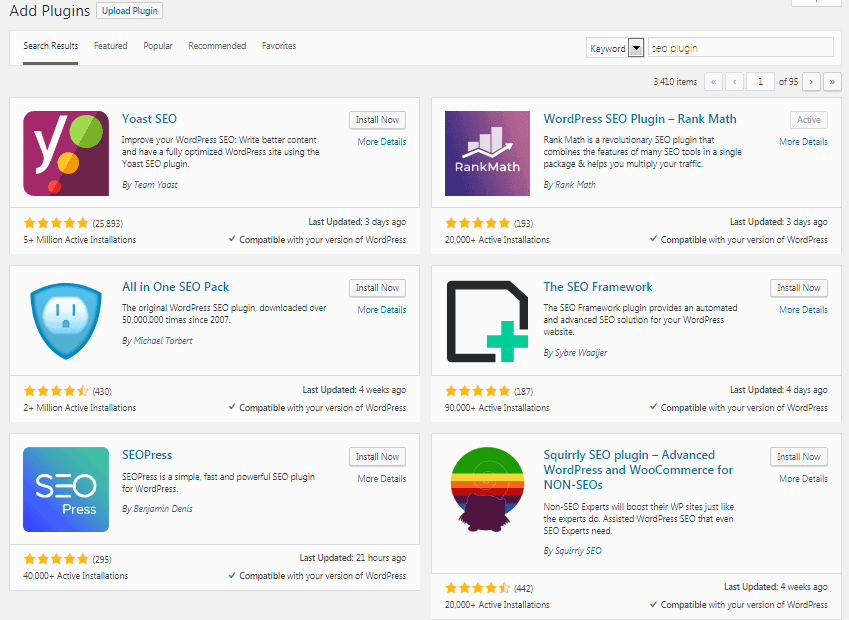849x620 pixels.
Task: Go to the previous results page
Action: 734,82
